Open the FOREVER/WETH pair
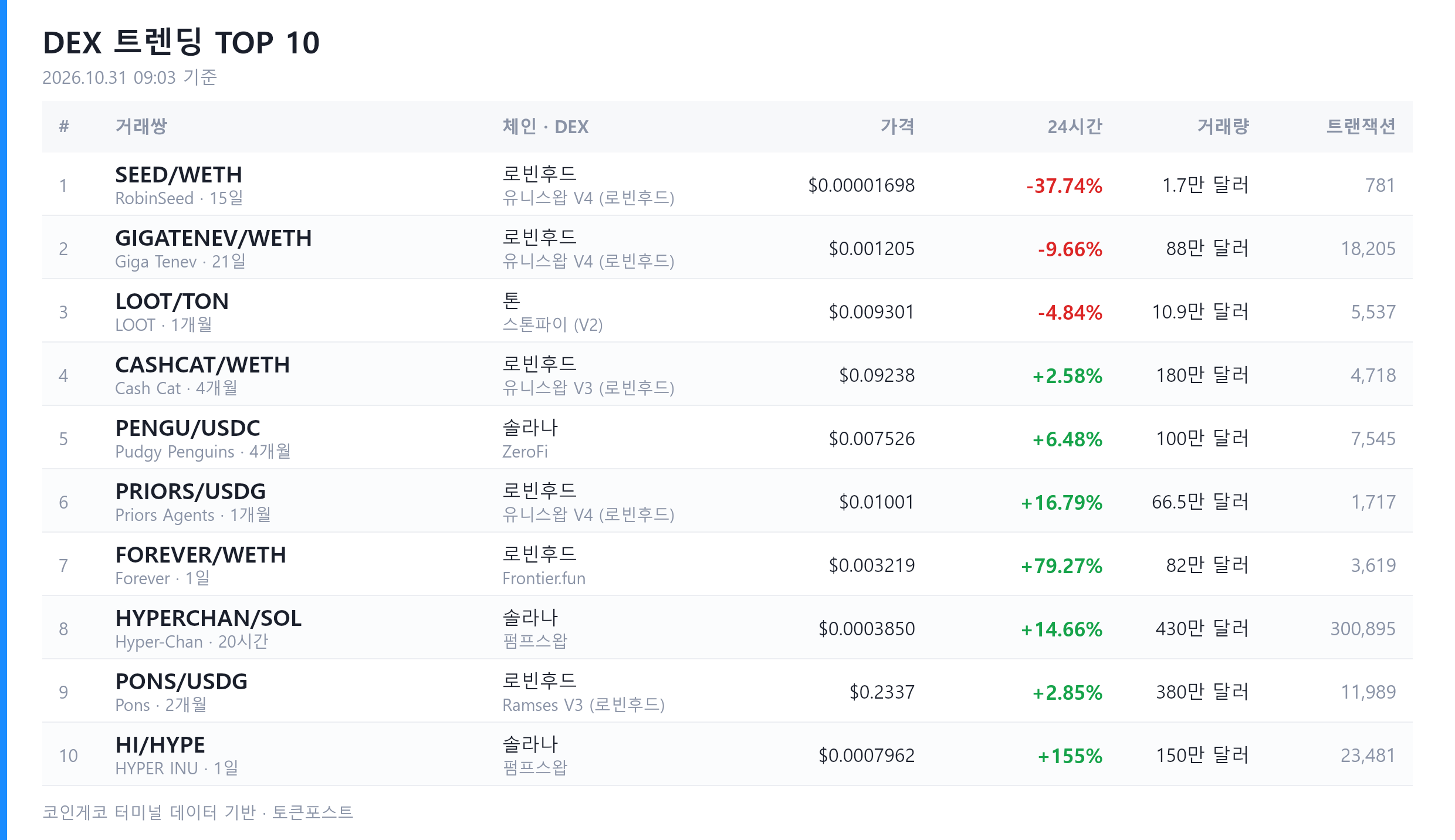Screen dimensions: 1455x840 coord(201,555)
